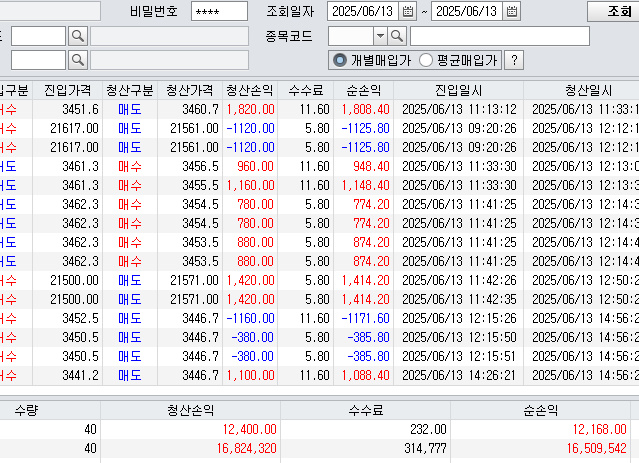Select summary net profit 16,509,542
This screenshot has width=639, height=463.
click(540, 448)
